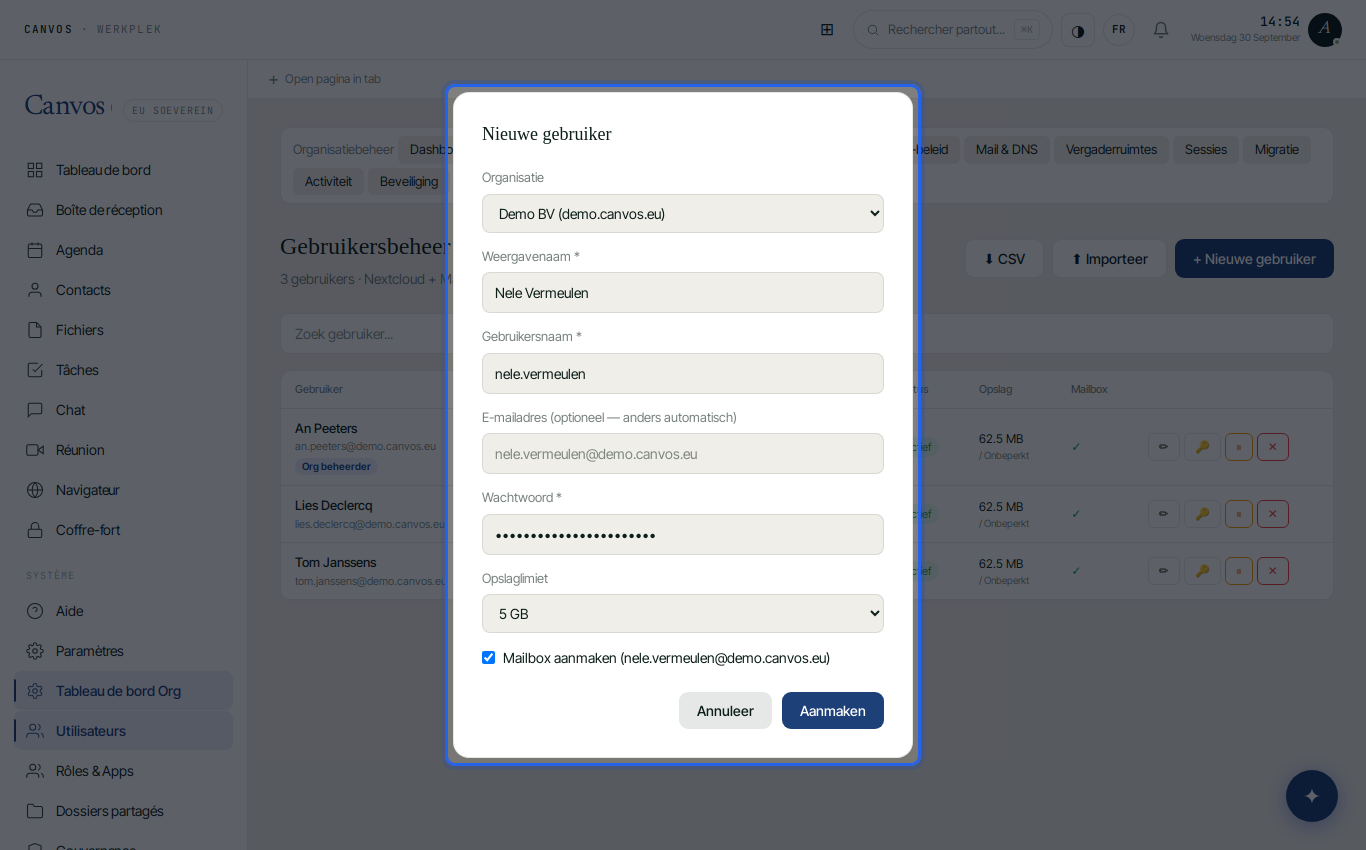The image size is (1366, 850).
Task: Open Rôles & Apps in sidebar
Action: [123, 771]
